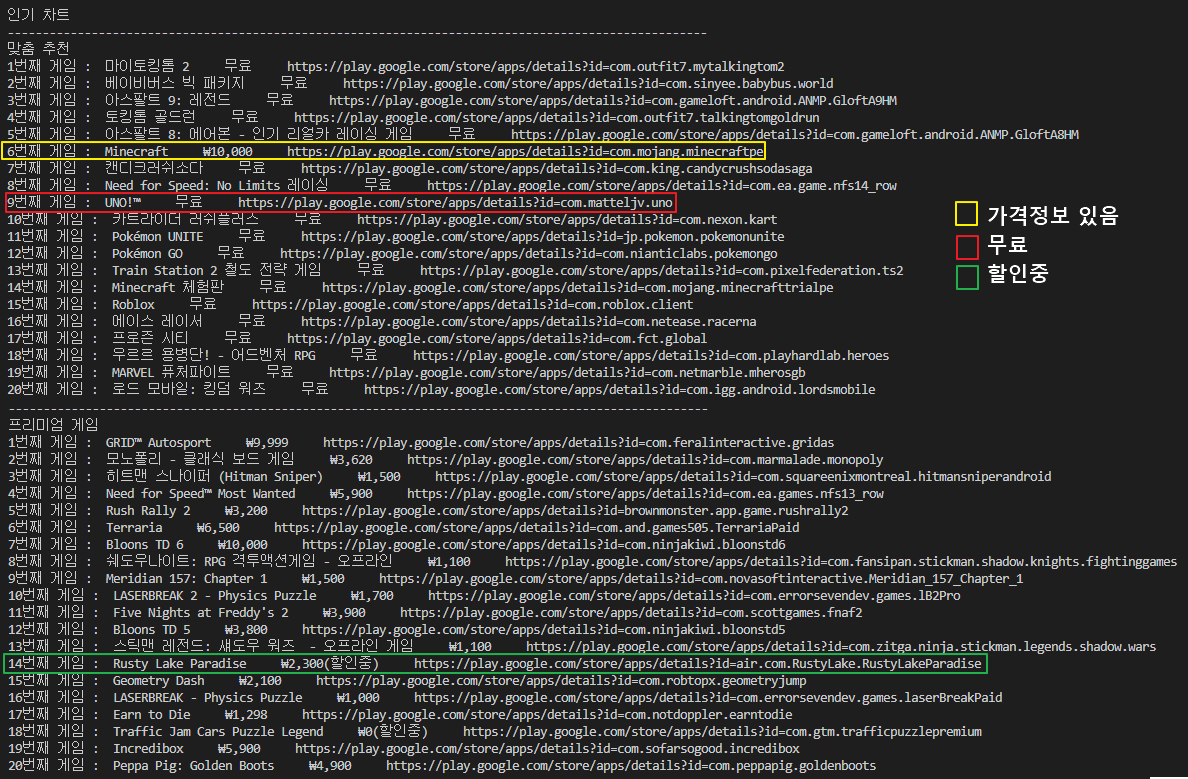This screenshot has width=1188, height=779.
Task: Click the 'GRID™ Autosport' game name
Action: (158, 443)
